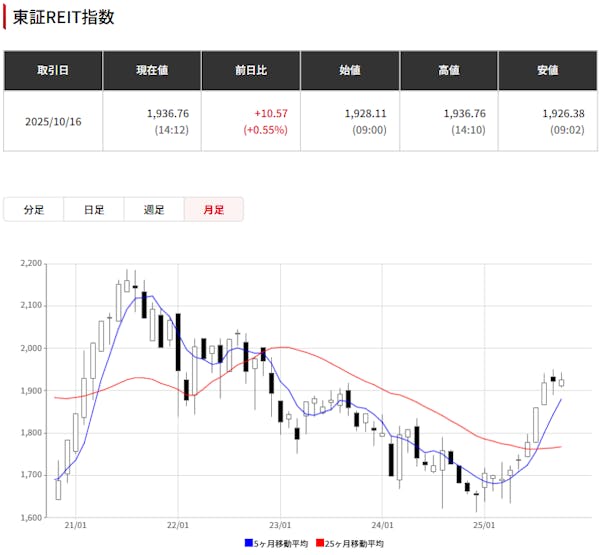The height and width of the screenshot is (555, 600).
Task: Click the 21/01 x-axis label
Action: 75,525
